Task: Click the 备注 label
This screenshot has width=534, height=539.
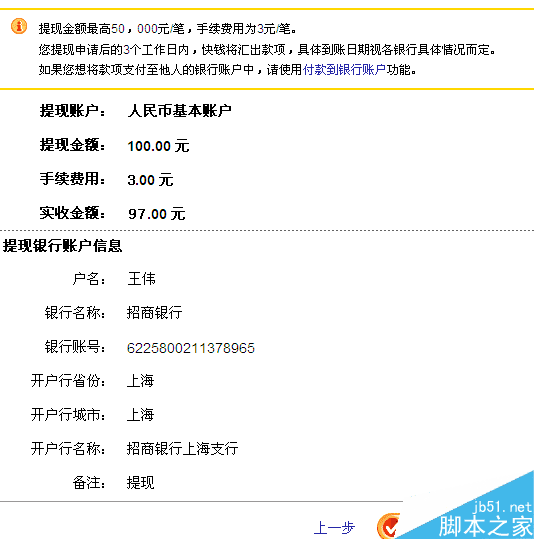Action: (x=89, y=483)
